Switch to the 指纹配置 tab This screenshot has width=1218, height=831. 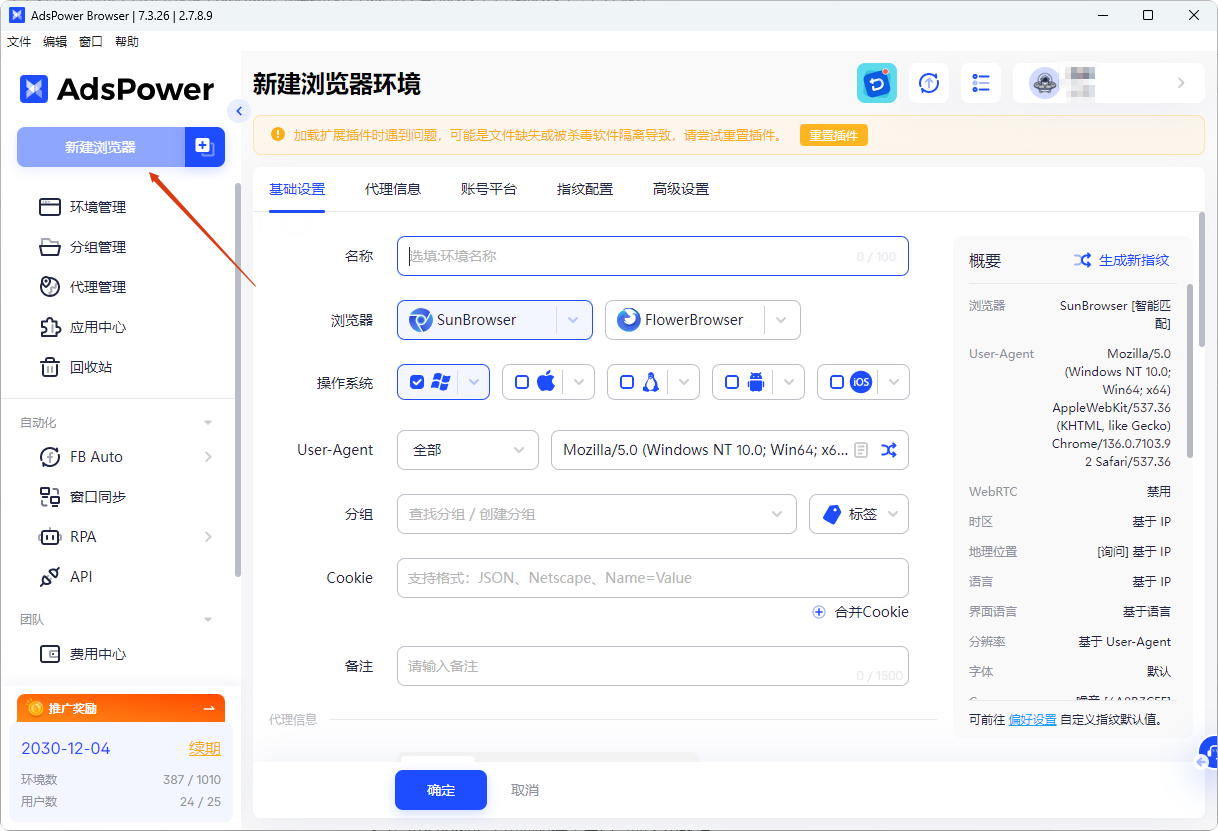(585, 189)
